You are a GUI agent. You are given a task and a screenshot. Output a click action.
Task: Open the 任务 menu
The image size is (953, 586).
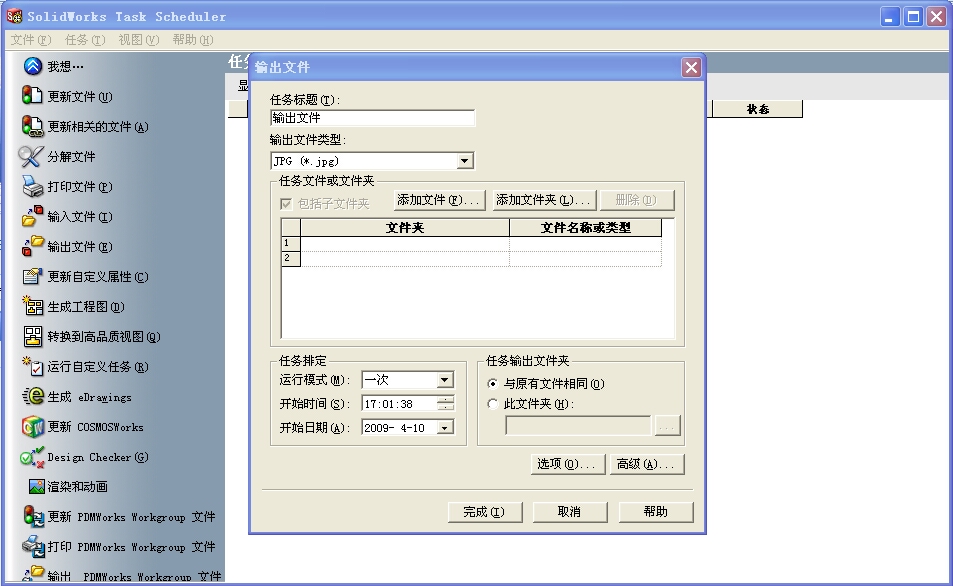point(85,40)
